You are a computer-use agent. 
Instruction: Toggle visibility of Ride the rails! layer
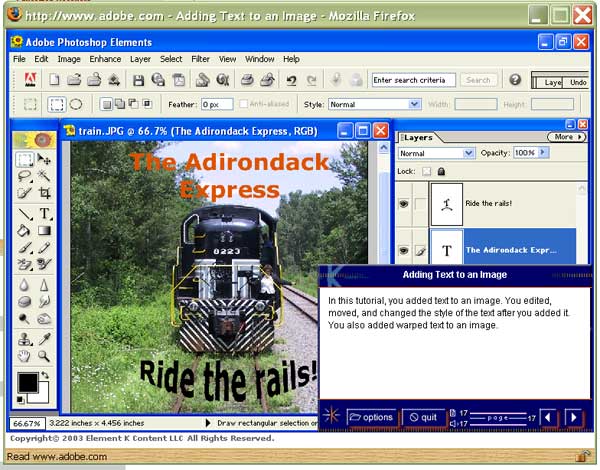(x=404, y=204)
